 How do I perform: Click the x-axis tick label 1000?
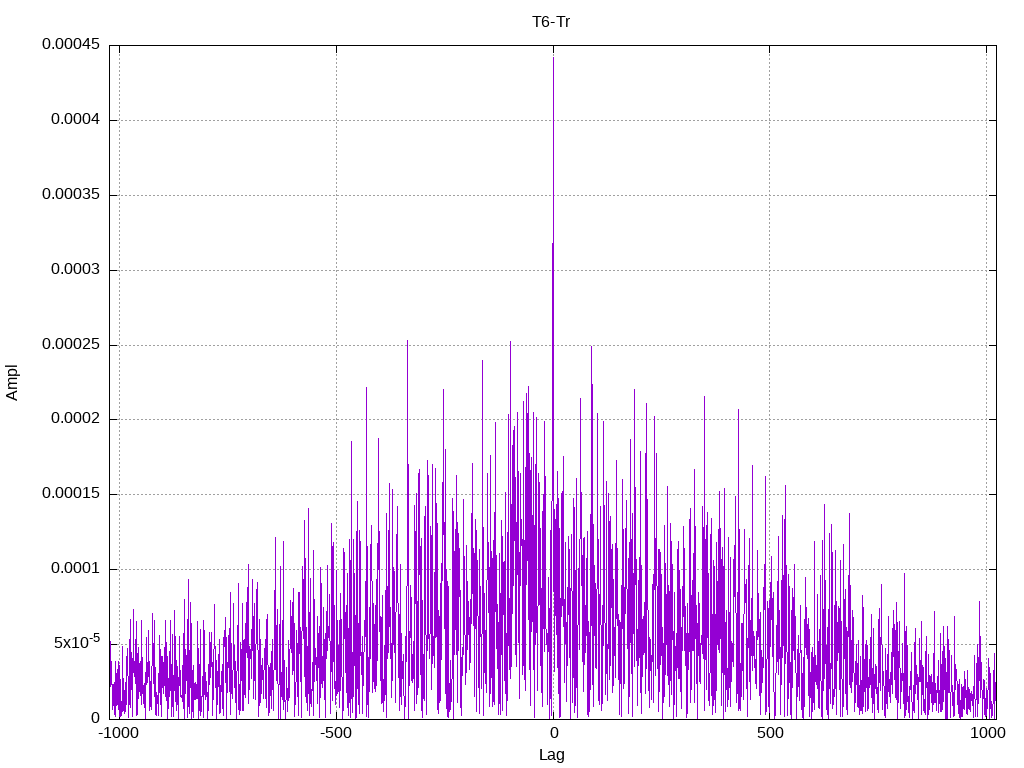point(987,733)
